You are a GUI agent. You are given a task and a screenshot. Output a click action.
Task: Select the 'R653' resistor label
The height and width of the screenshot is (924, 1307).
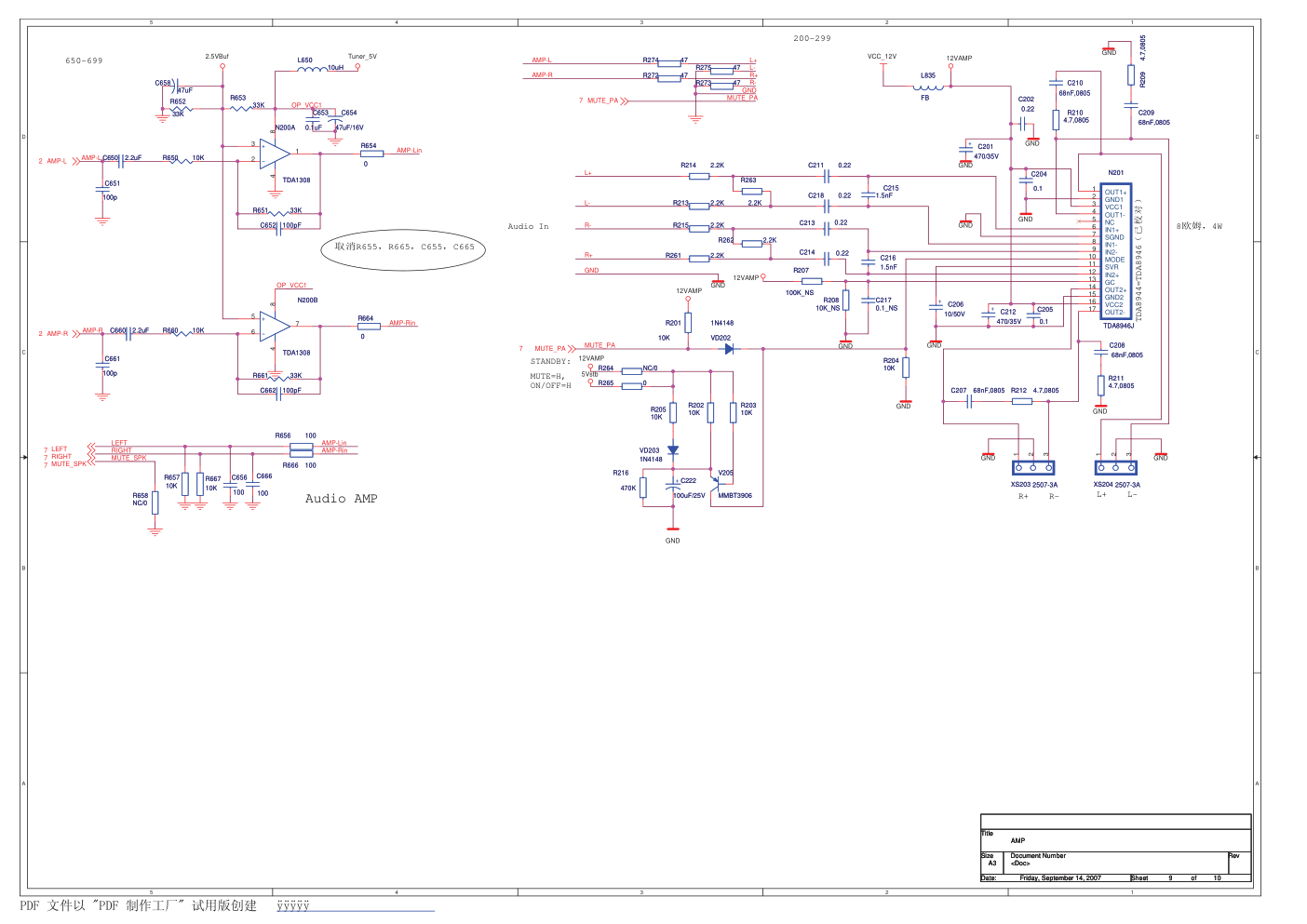[238, 98]
